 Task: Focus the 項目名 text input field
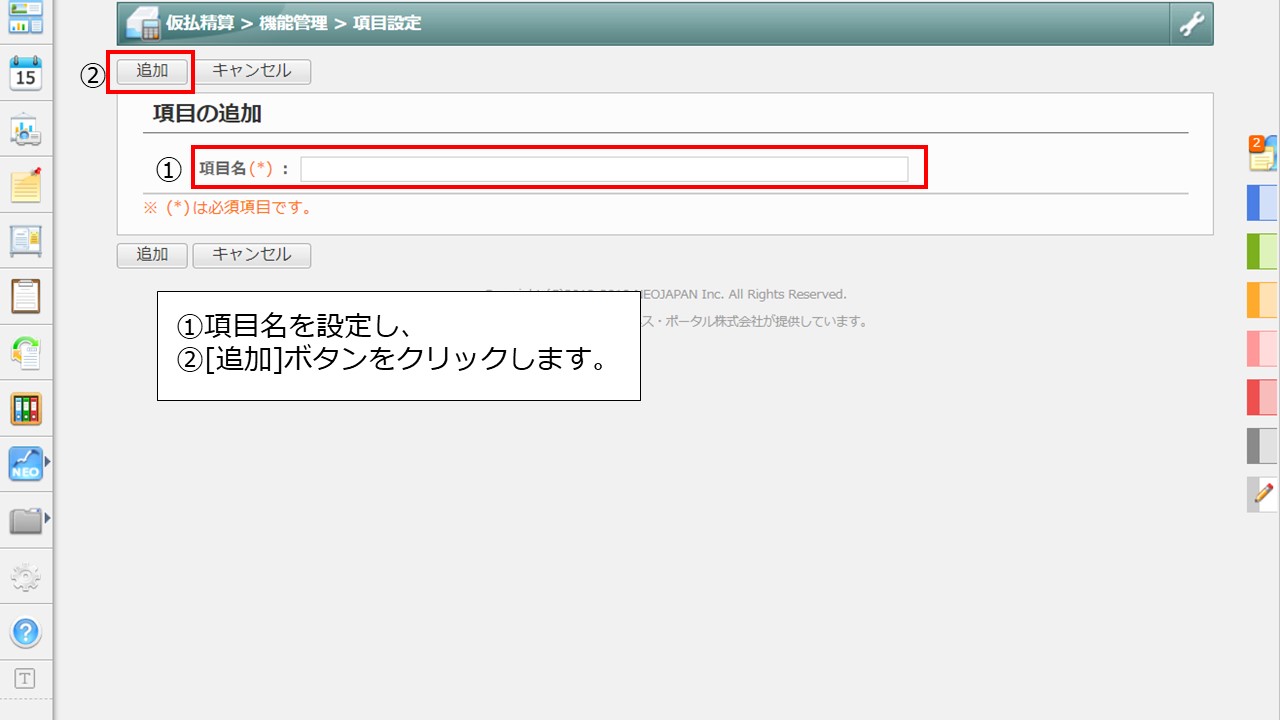click(604, 169)
